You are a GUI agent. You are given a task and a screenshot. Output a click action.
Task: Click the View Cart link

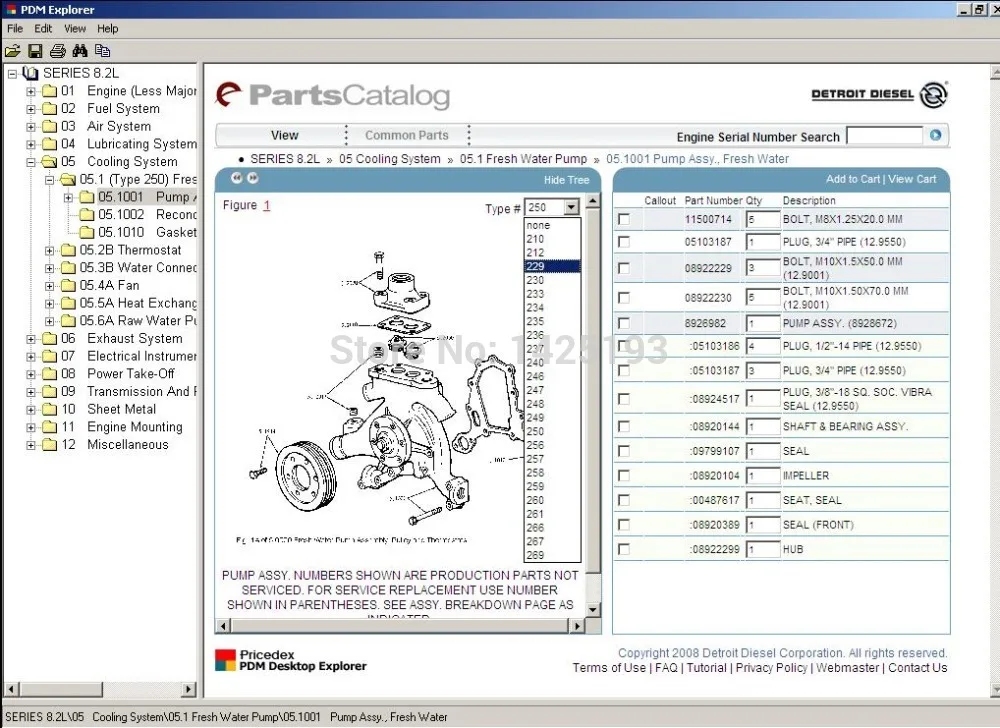(x=912, y=179)
